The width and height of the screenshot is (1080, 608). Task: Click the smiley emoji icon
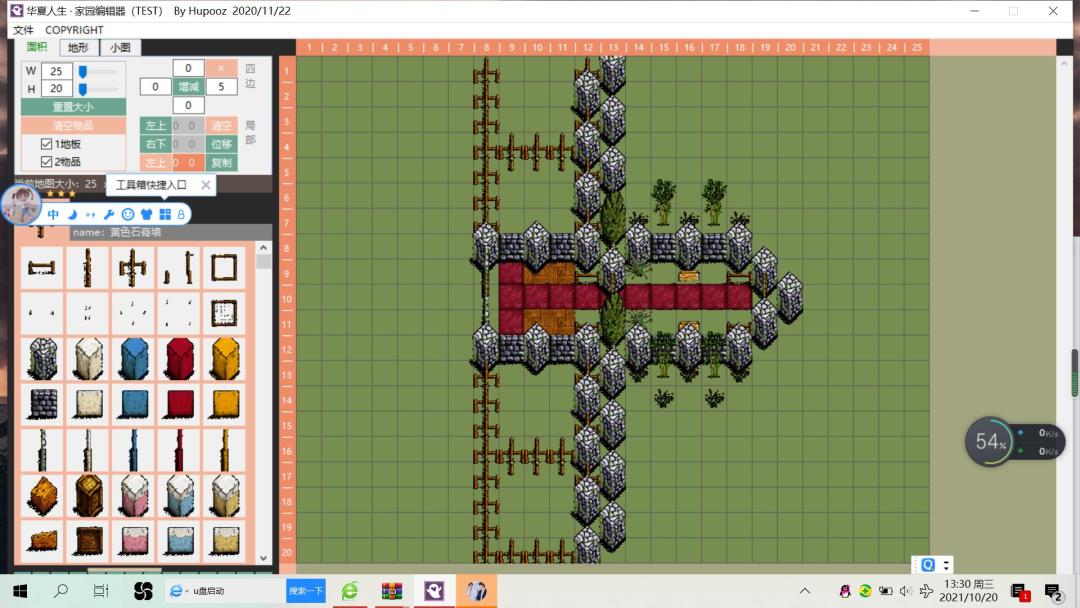(x=127, y=214)
